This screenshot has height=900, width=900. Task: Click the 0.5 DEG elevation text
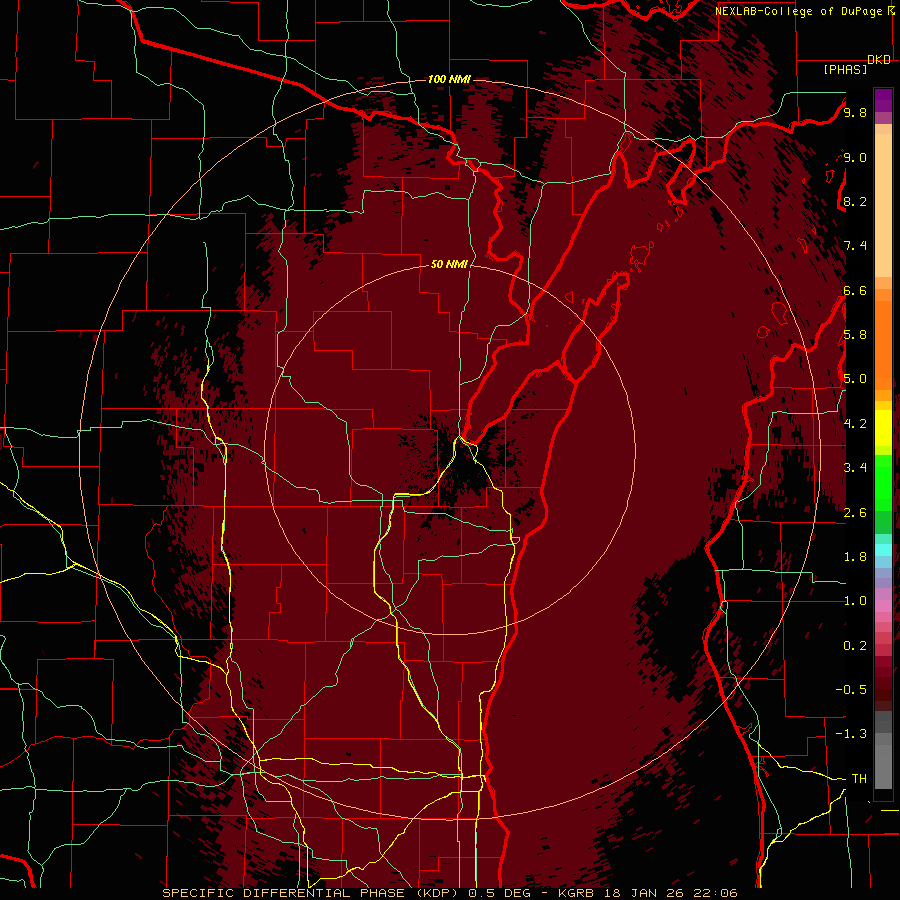(x=501, y=893)
